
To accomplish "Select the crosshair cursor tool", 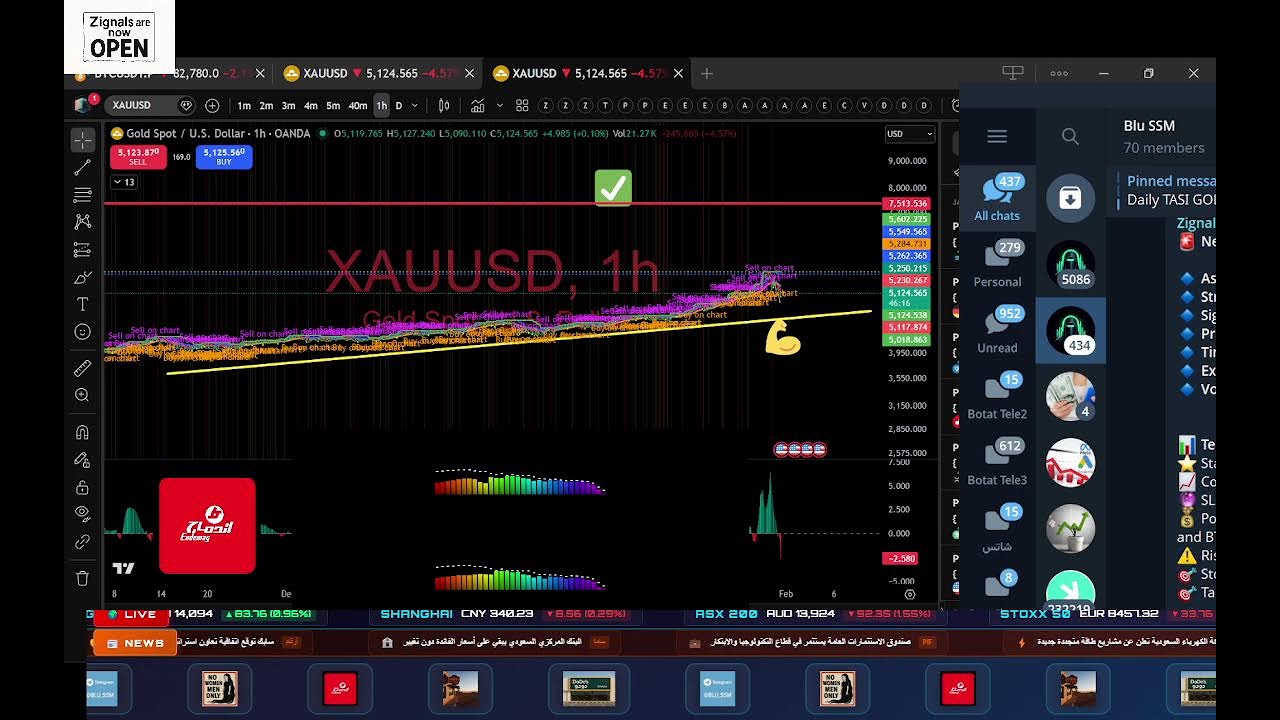I will (x=83, y=140).
